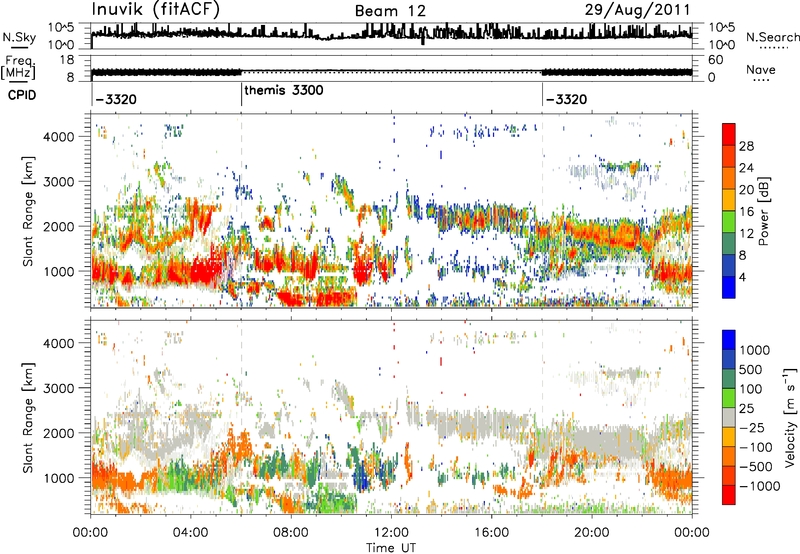Click the '-1000' tick on velocity color bar

click(x=760, y=486)
